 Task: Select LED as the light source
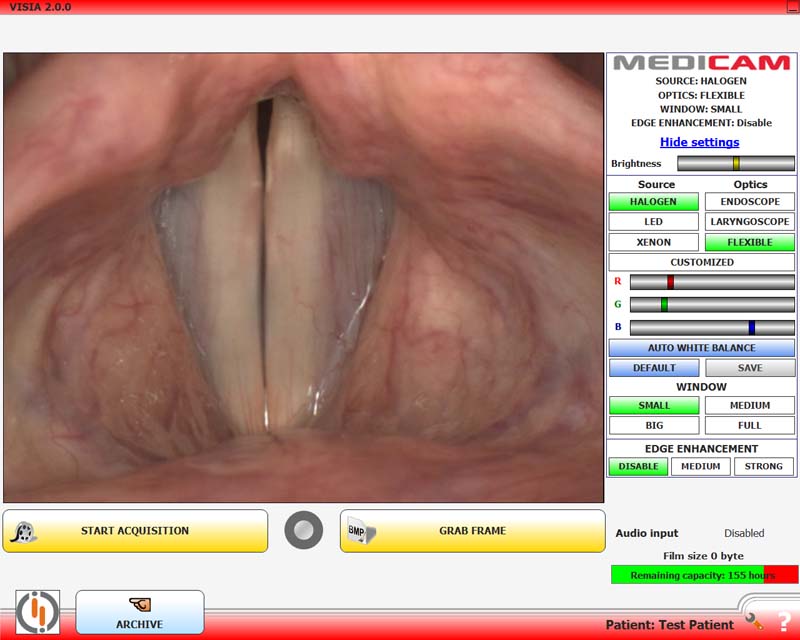[x=653, y=222]
